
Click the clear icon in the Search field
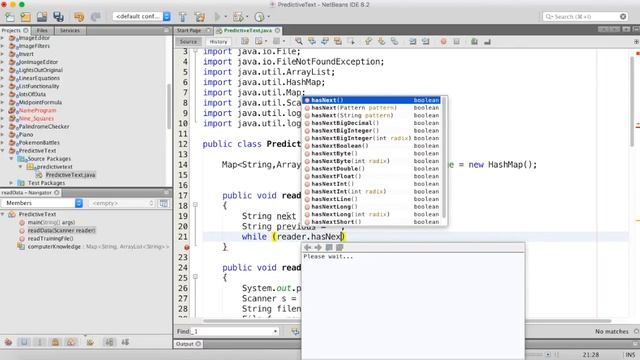coord(623,17)
